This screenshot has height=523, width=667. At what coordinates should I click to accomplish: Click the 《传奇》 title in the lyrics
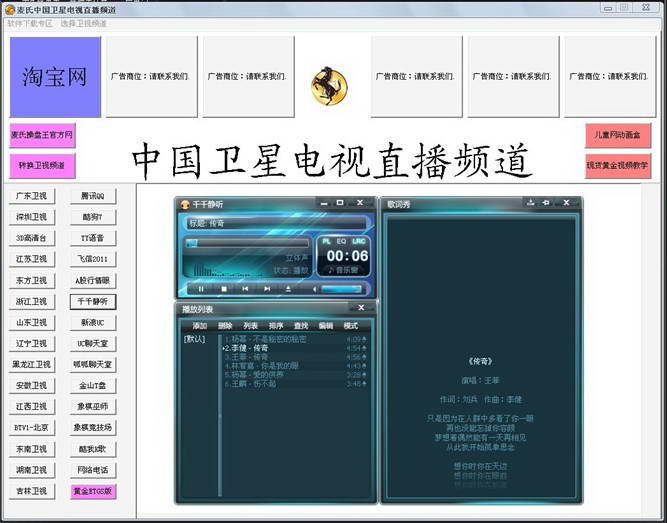(x=480, y=361)
